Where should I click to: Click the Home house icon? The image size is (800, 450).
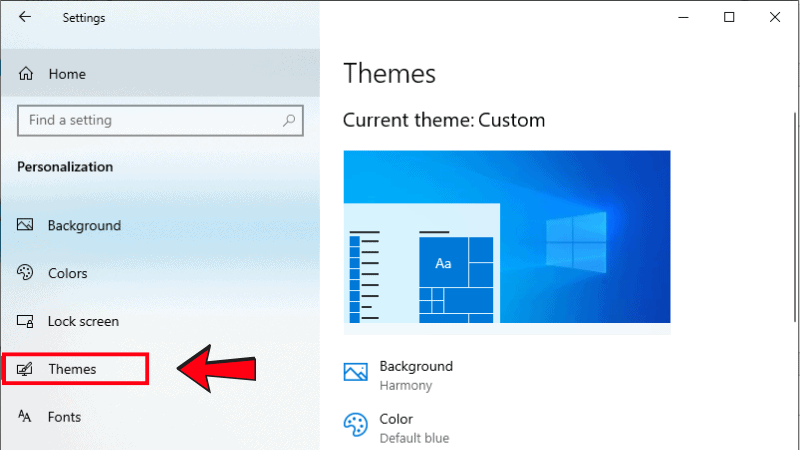pos(27,74)
